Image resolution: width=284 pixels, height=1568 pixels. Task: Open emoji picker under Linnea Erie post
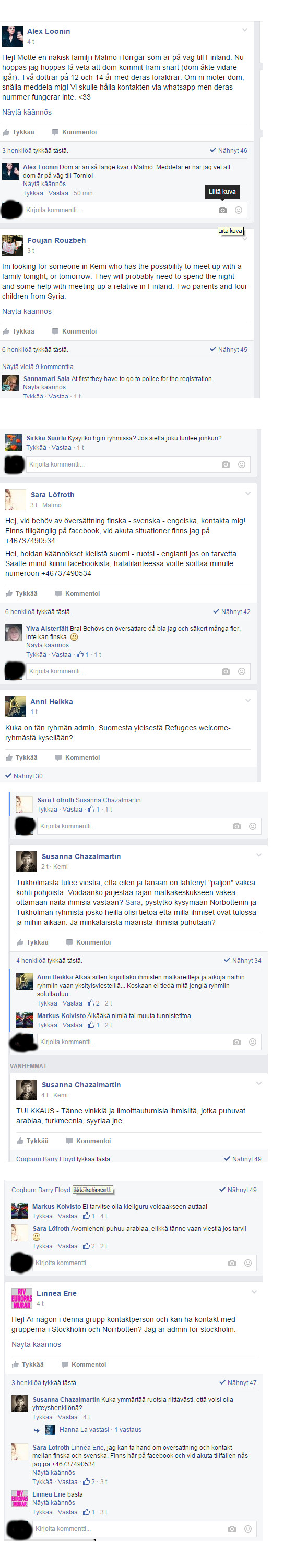[x=247, y=1528]
